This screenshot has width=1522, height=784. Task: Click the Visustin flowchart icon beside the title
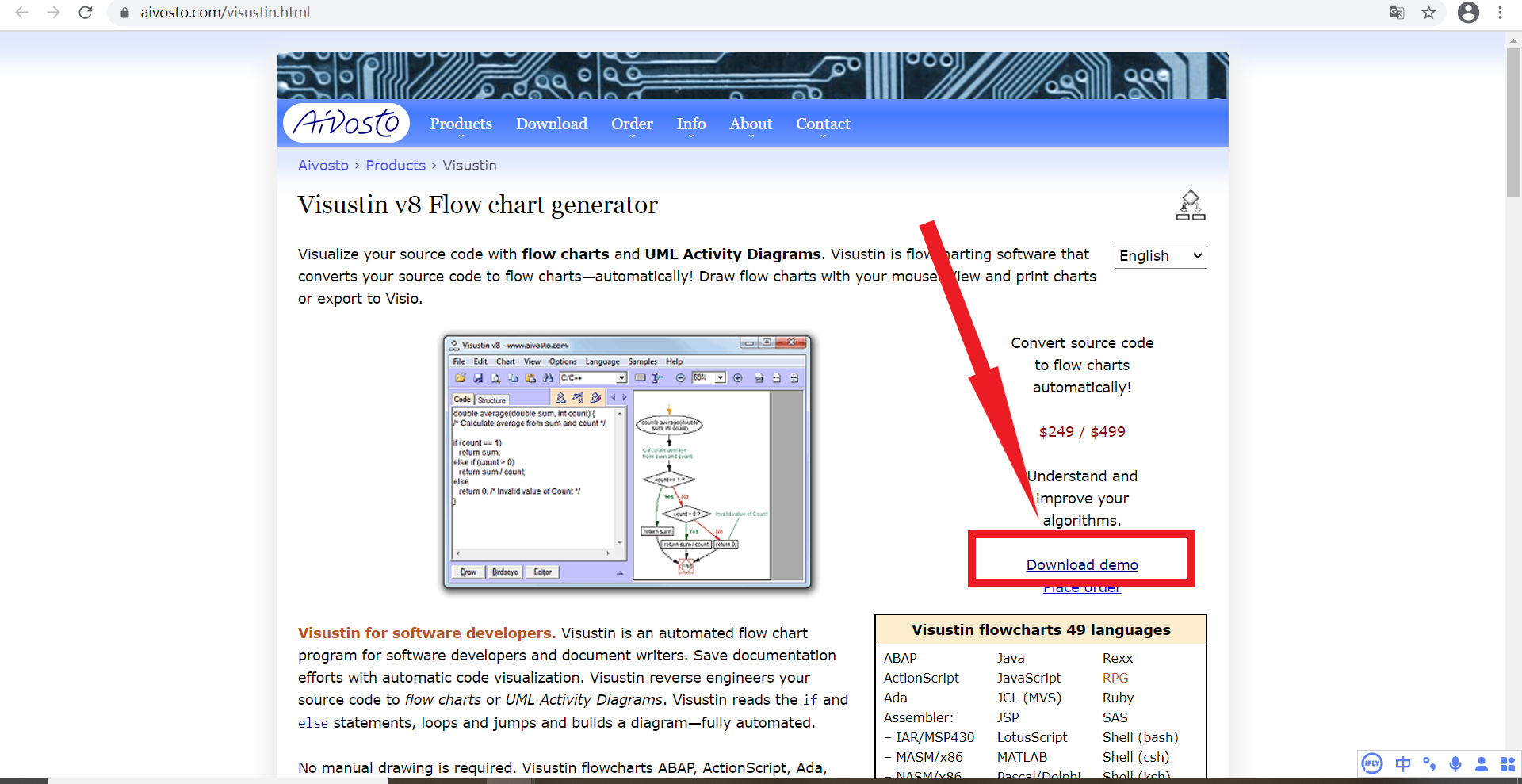(x=1191, y=205)
